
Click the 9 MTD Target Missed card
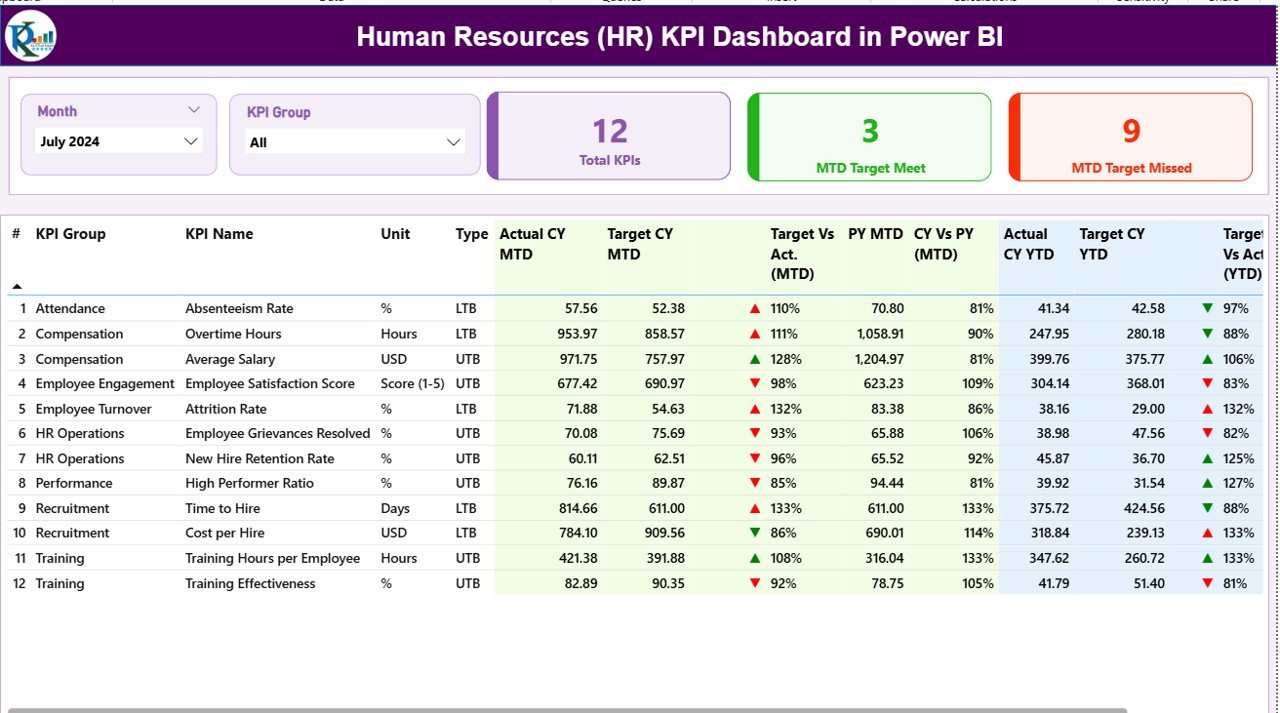pos(1130,136)
